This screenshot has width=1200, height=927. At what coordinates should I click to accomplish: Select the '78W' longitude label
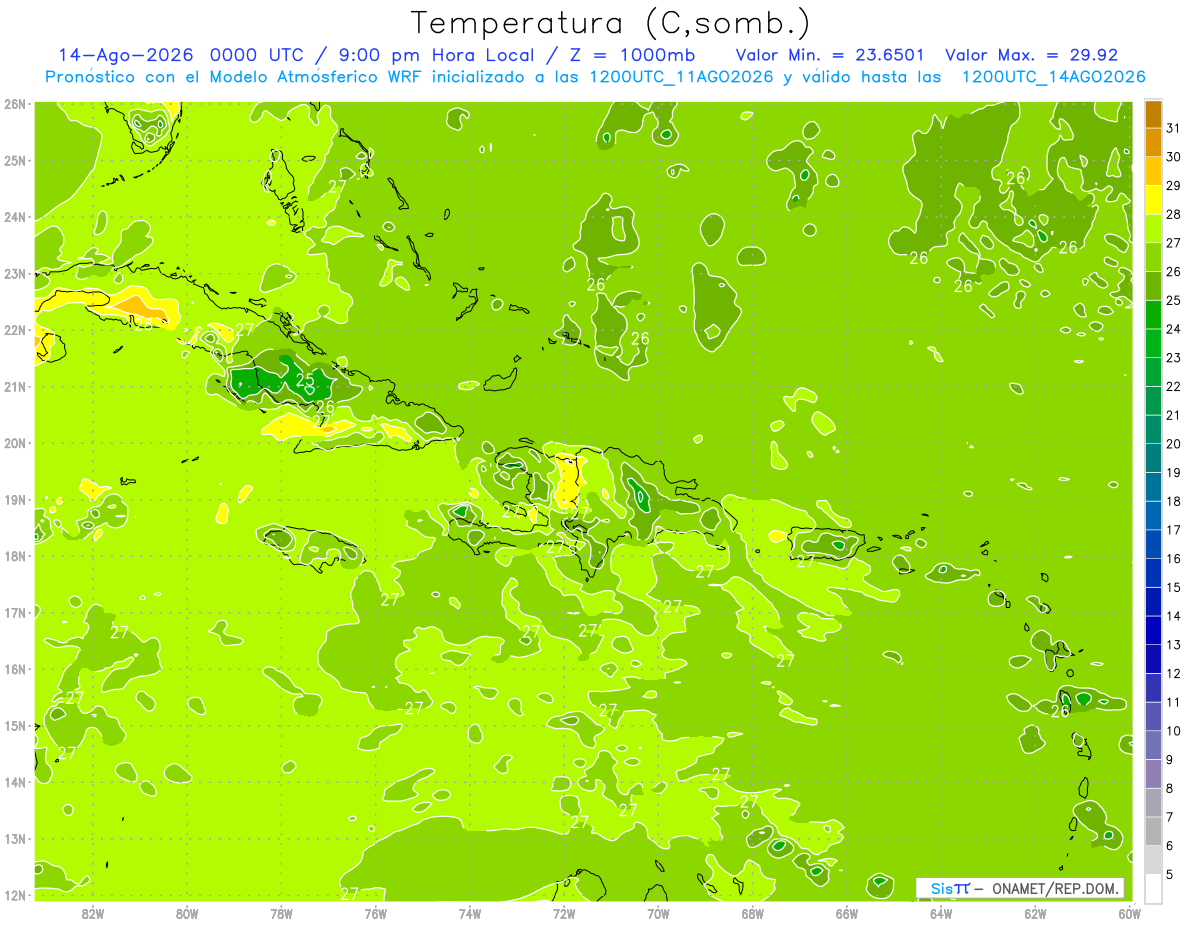tap(281, 913)
